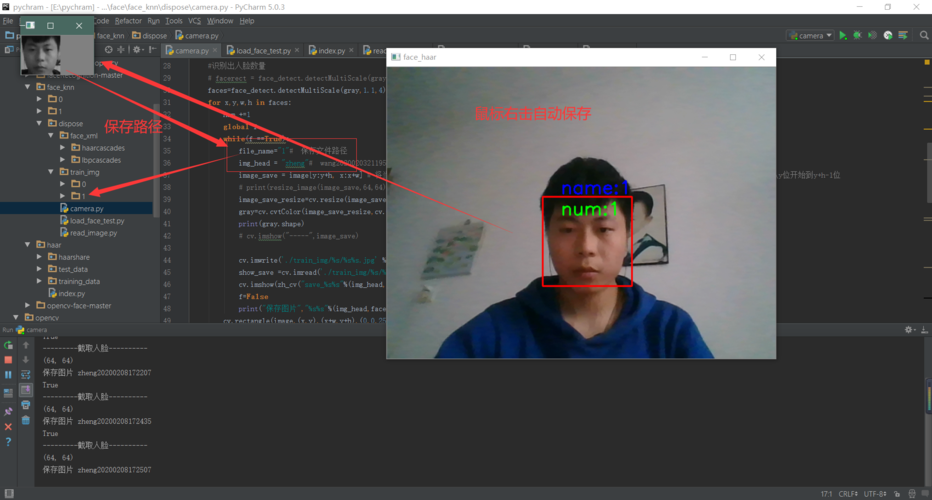Image resolution: width=932 pixels, height=500 pixels.
Task: Toggle read-only lock in status bar
Action: [x=898, y=494]
